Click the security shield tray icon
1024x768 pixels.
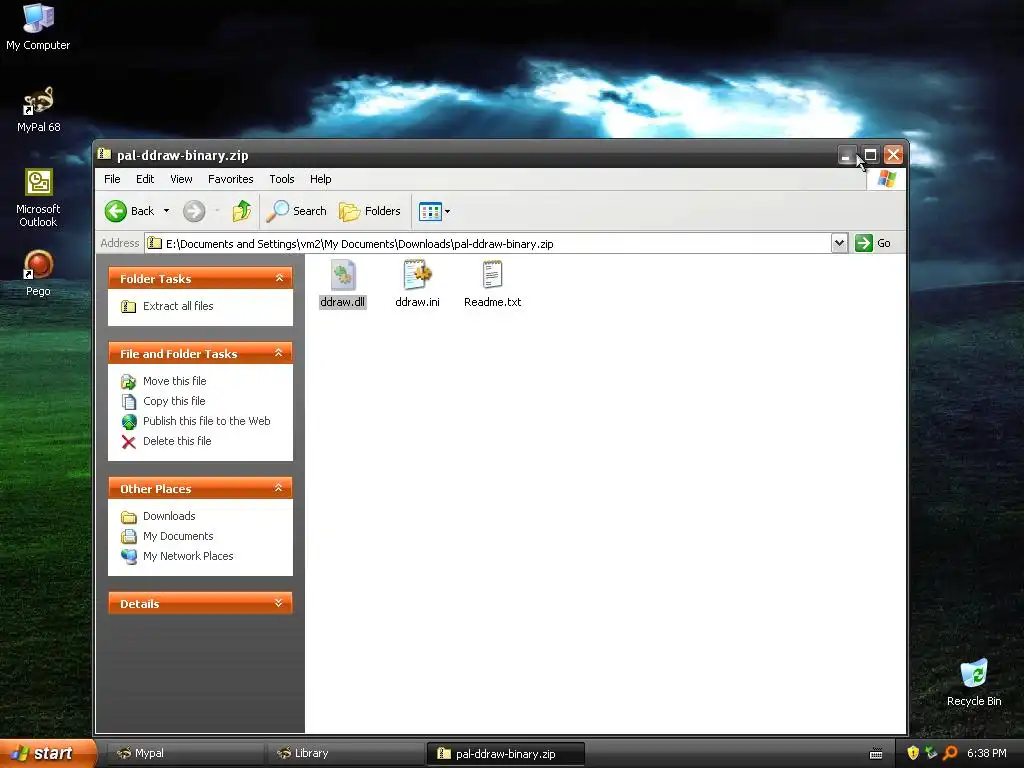(913, 754)
